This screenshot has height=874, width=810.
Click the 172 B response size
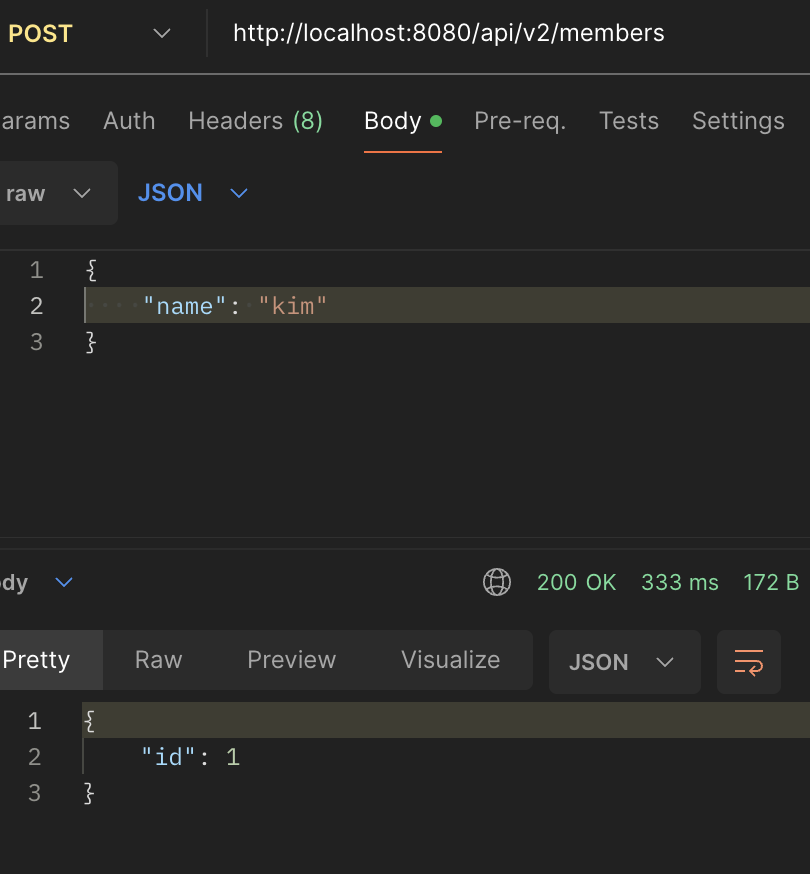771,582
